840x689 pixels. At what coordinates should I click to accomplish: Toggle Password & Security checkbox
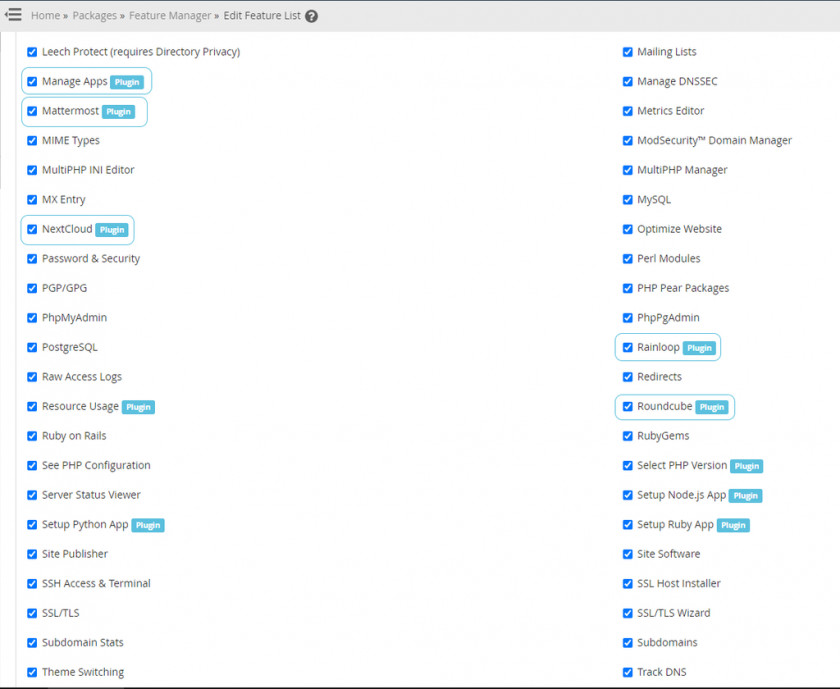tap(32, 259)
